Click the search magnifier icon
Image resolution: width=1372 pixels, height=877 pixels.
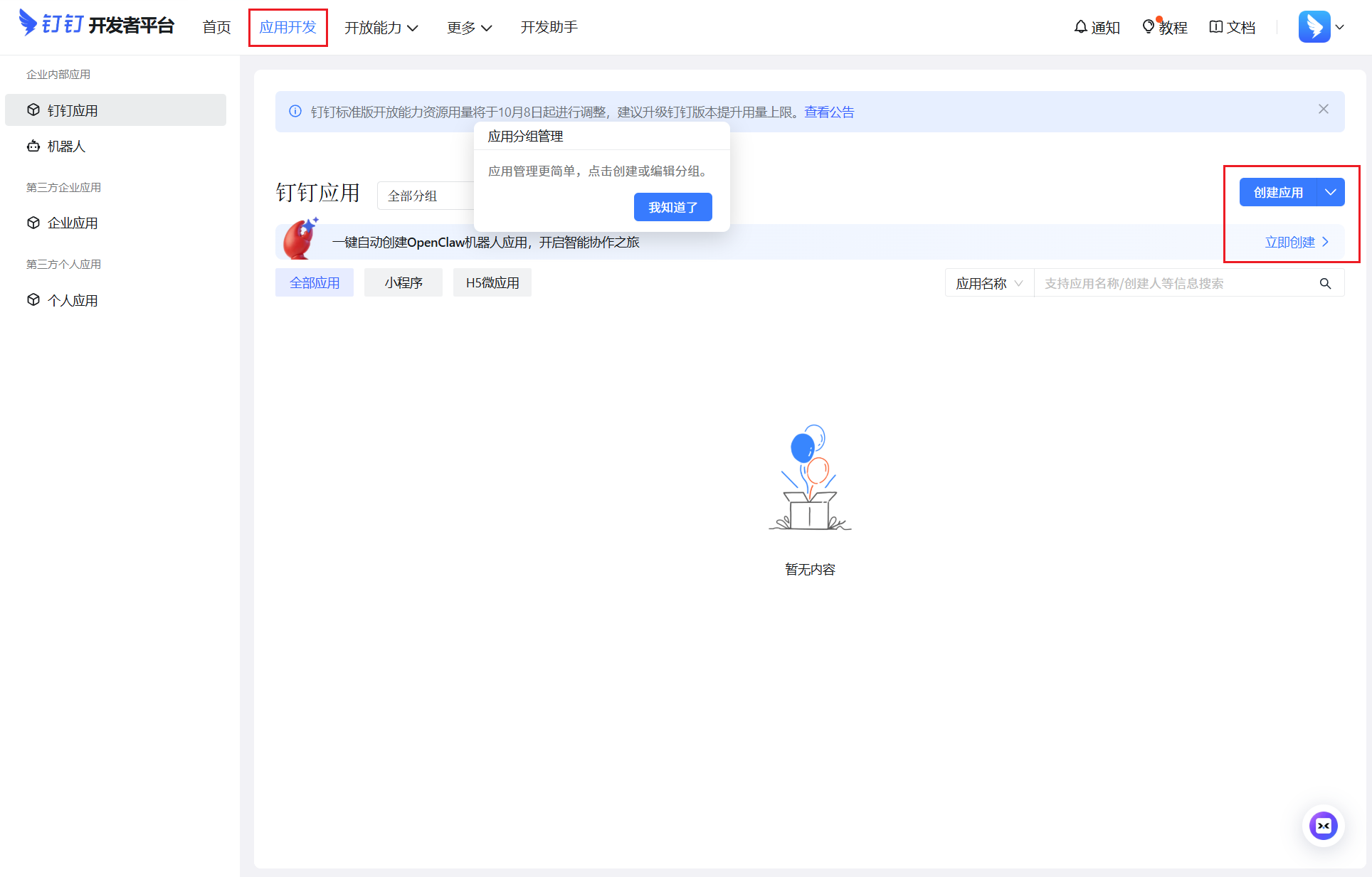coord(1325,283)
